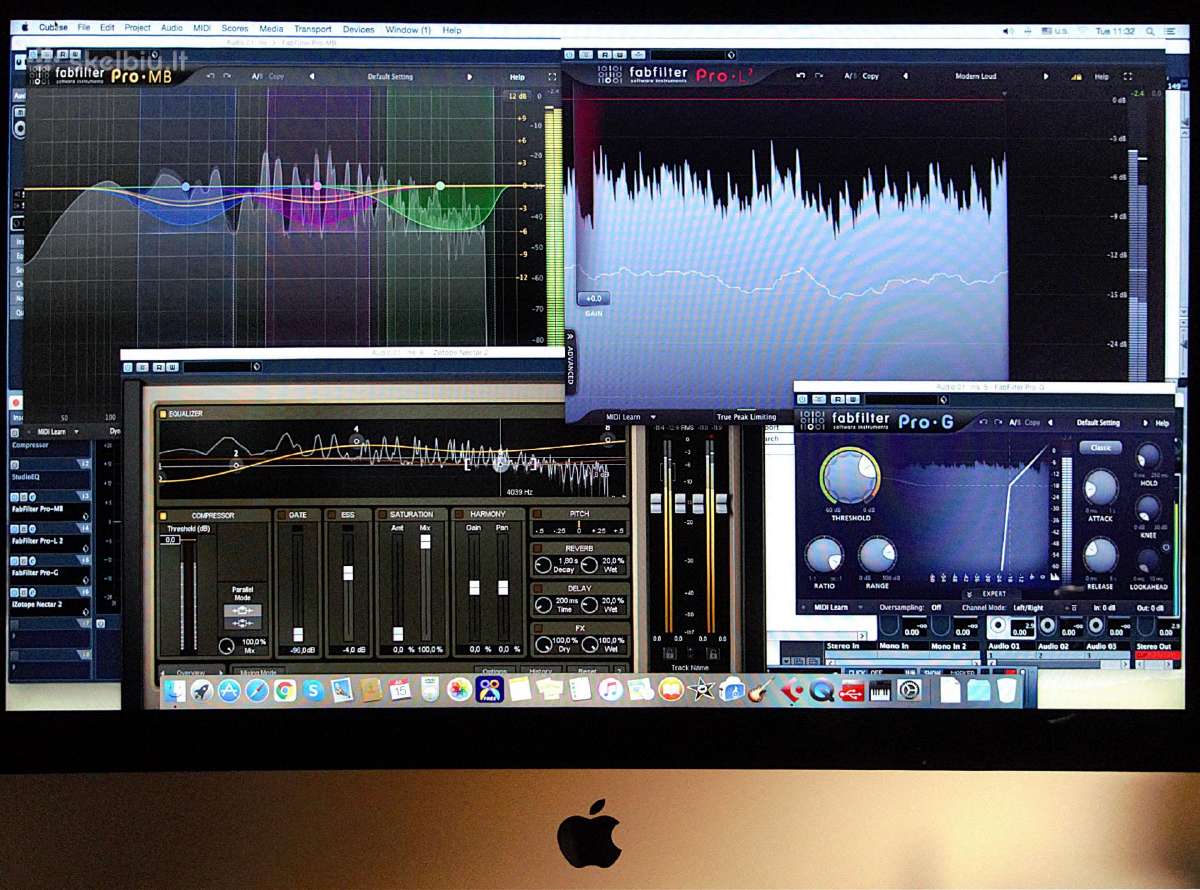Click the Nectar Options button

496,672
